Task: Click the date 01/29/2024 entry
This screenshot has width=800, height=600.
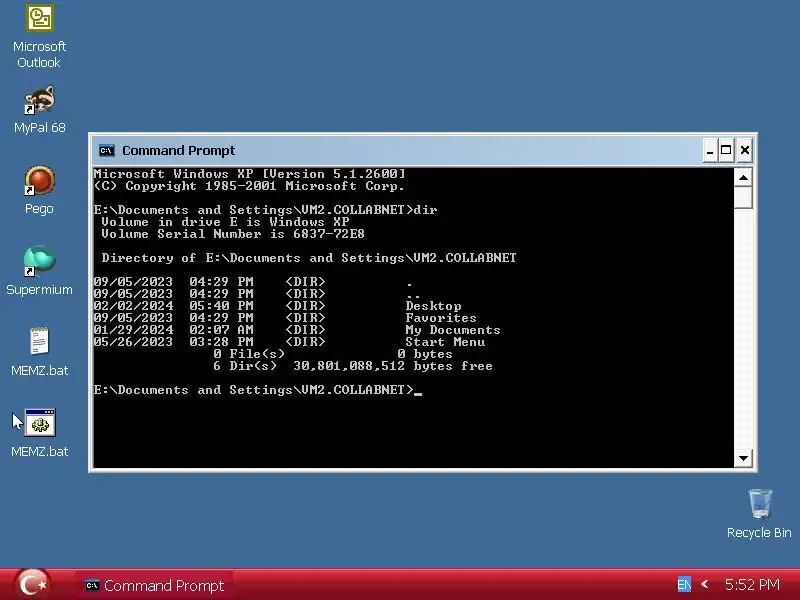Action: 133,330
